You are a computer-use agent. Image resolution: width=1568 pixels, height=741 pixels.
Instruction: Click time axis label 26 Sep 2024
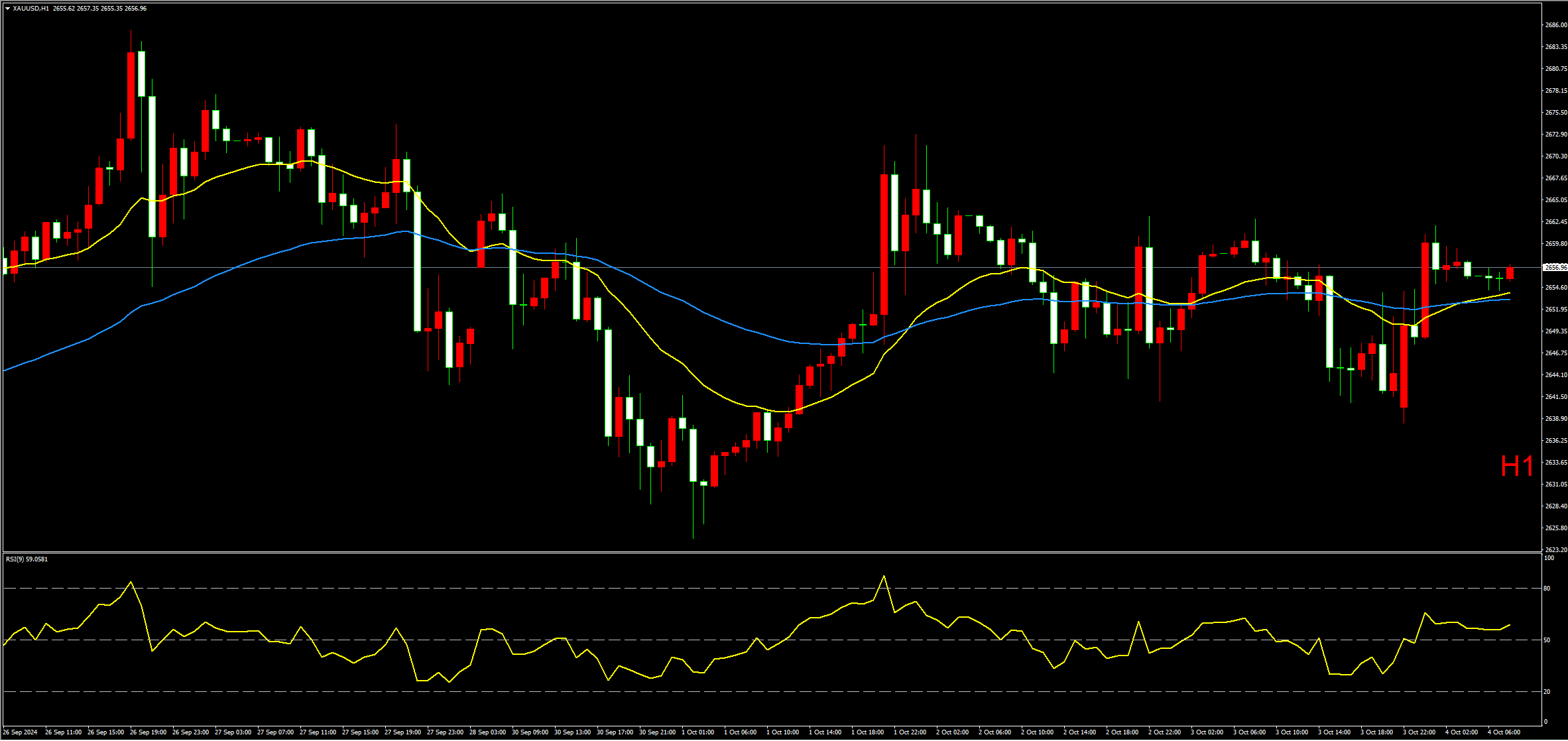point(20,732)
